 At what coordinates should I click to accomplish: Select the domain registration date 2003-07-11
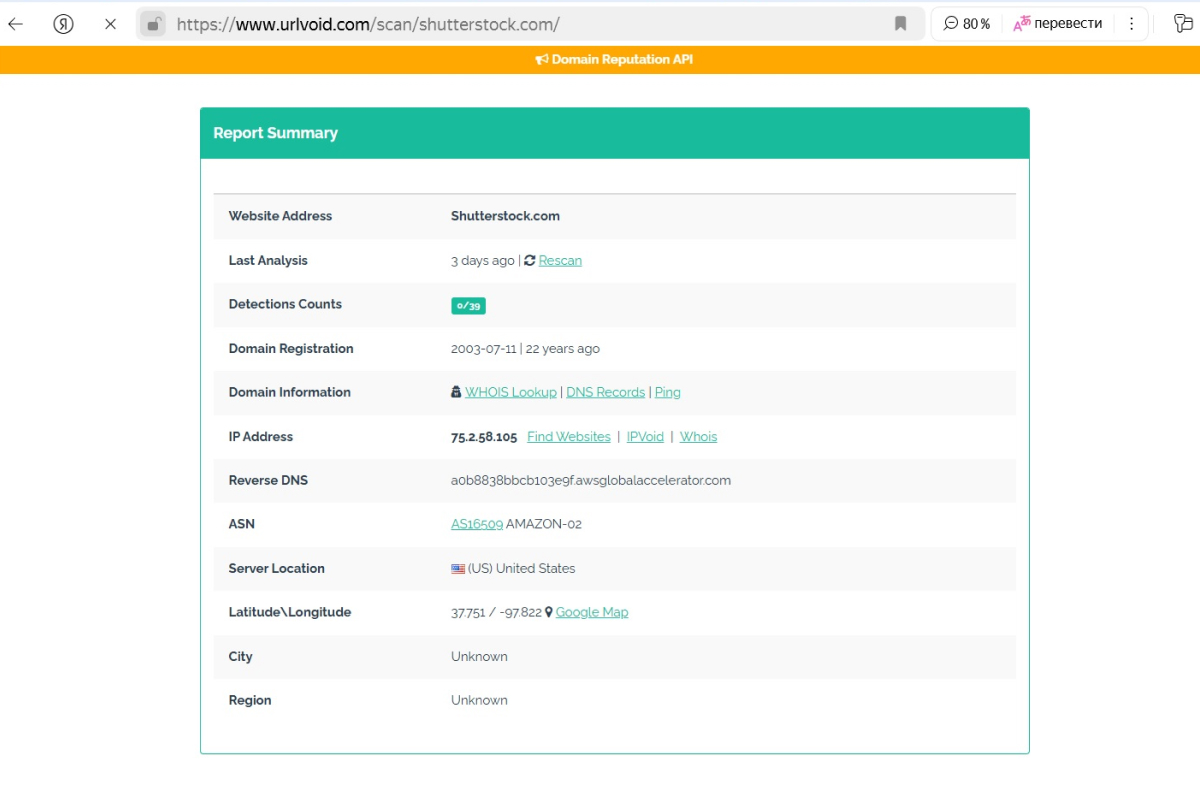[483, 349]
